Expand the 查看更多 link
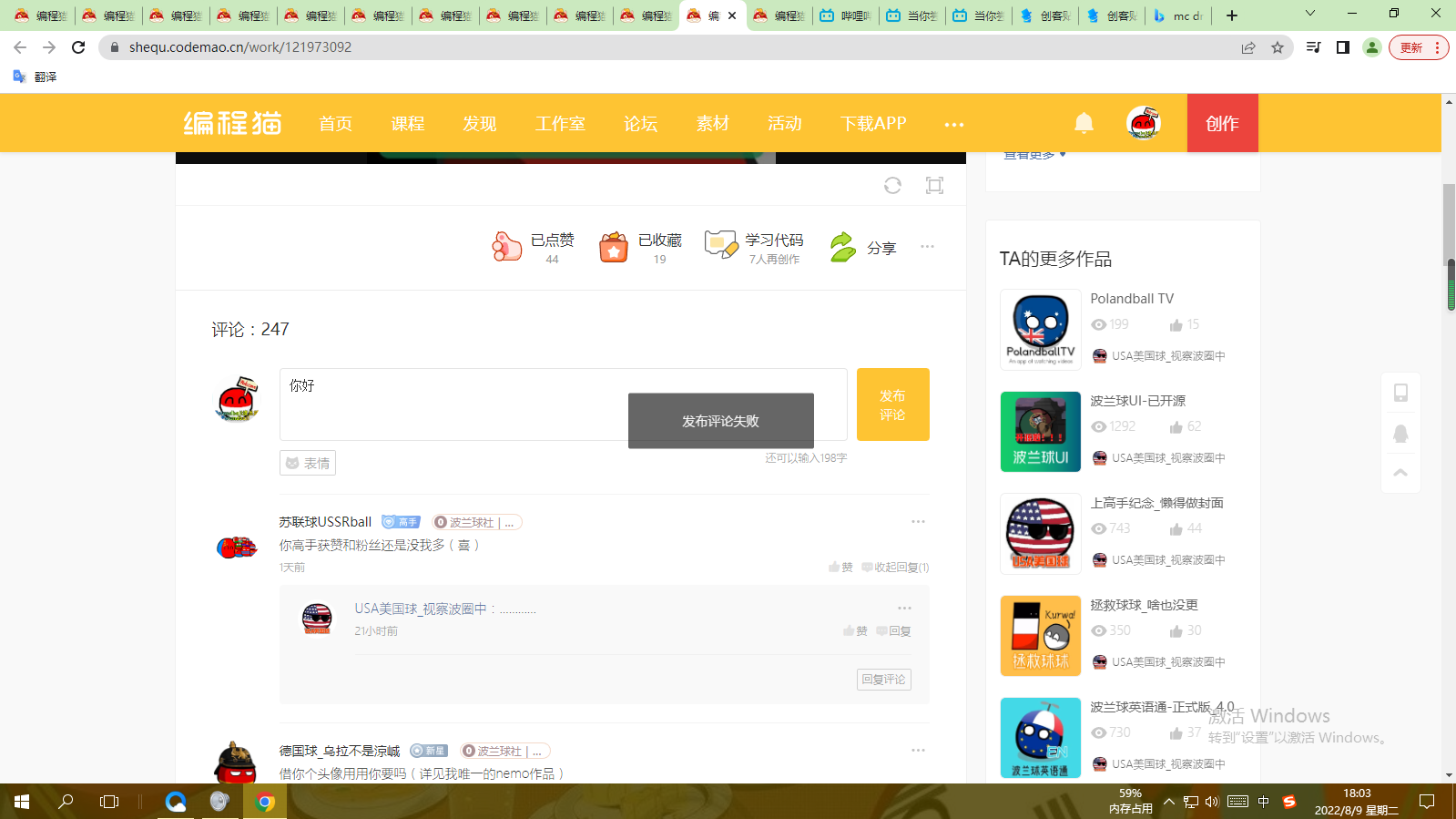The width and height of the screenshot is (1456, 819). [x=1034, y=155]
